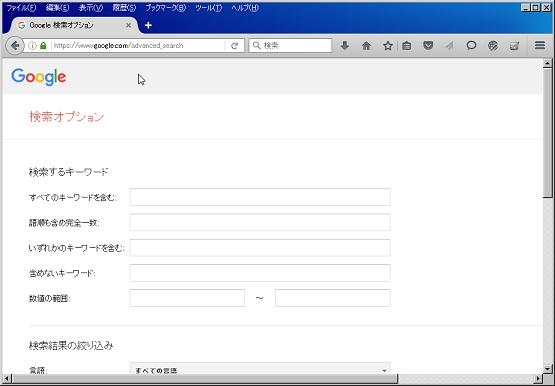Close the Google 検索オプション tab
The image size is (555, 386).
pyautogui.click(x=128, y=25)
